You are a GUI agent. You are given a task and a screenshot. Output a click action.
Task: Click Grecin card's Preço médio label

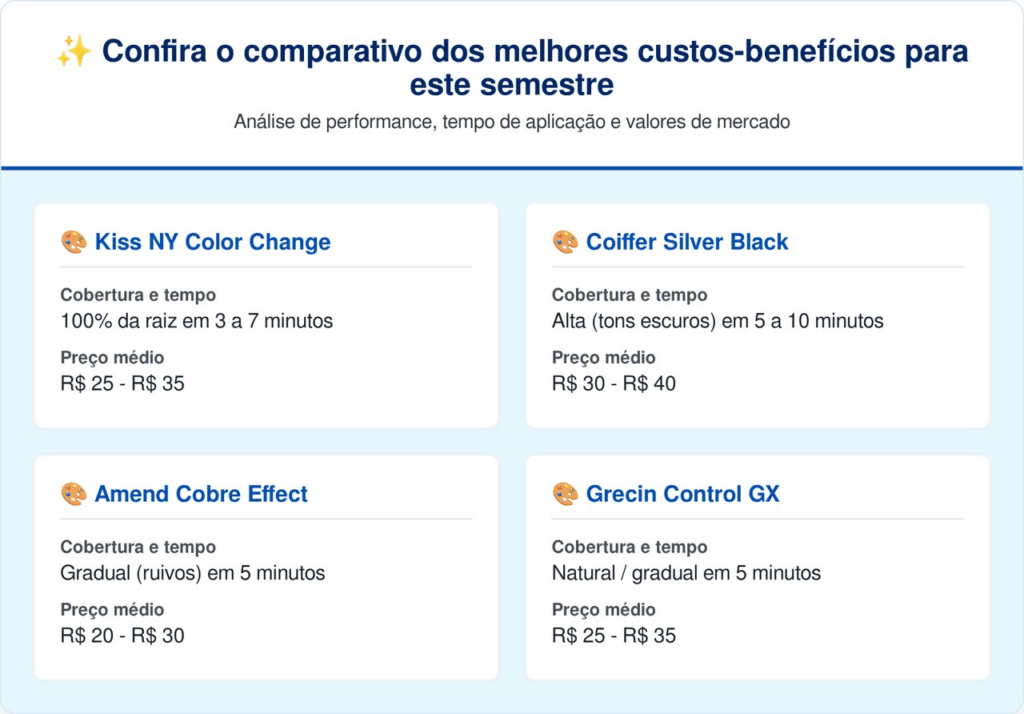click(x=602, y=610)
